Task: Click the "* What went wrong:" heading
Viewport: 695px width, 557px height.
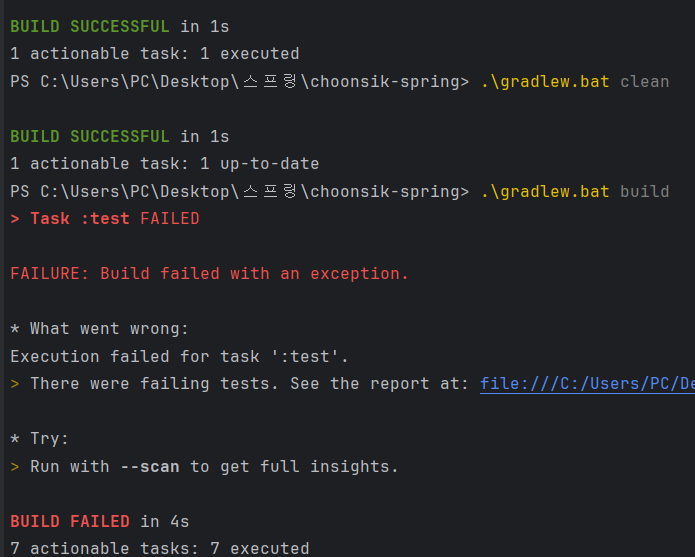Action: click(99, 328)
